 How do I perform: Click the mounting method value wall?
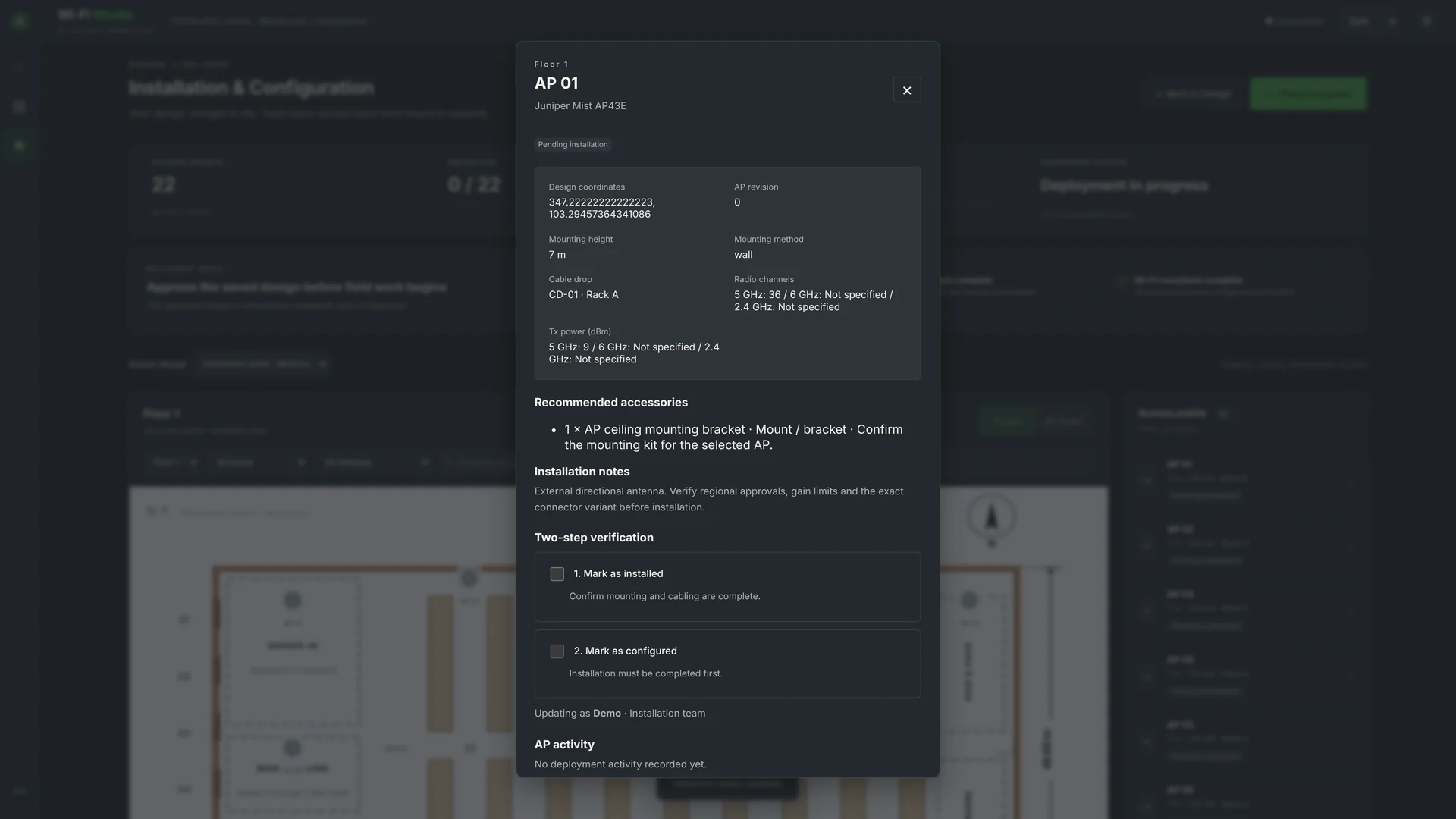[743, 255]
